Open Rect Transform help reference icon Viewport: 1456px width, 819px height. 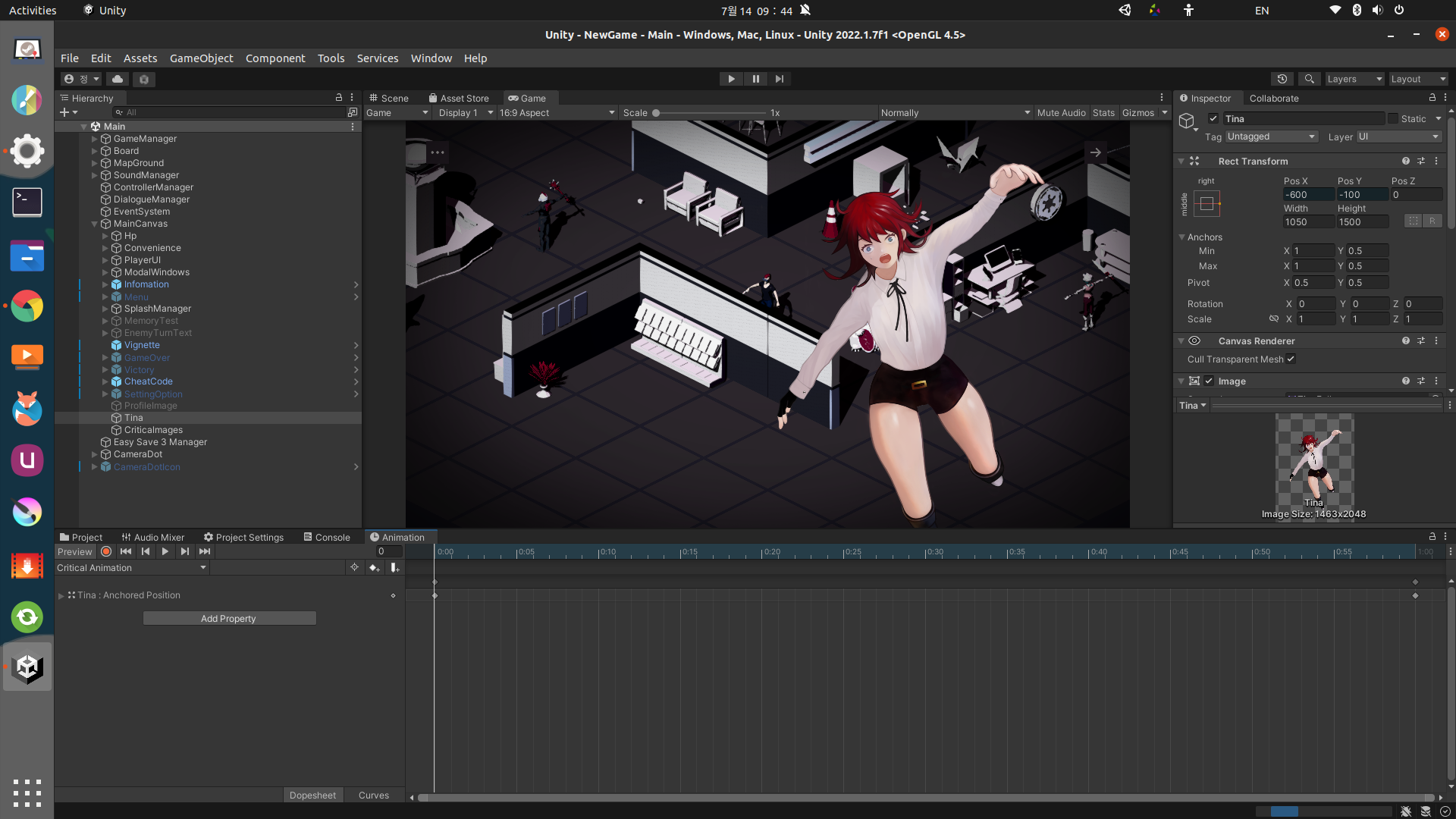(x=1406, y=161)
